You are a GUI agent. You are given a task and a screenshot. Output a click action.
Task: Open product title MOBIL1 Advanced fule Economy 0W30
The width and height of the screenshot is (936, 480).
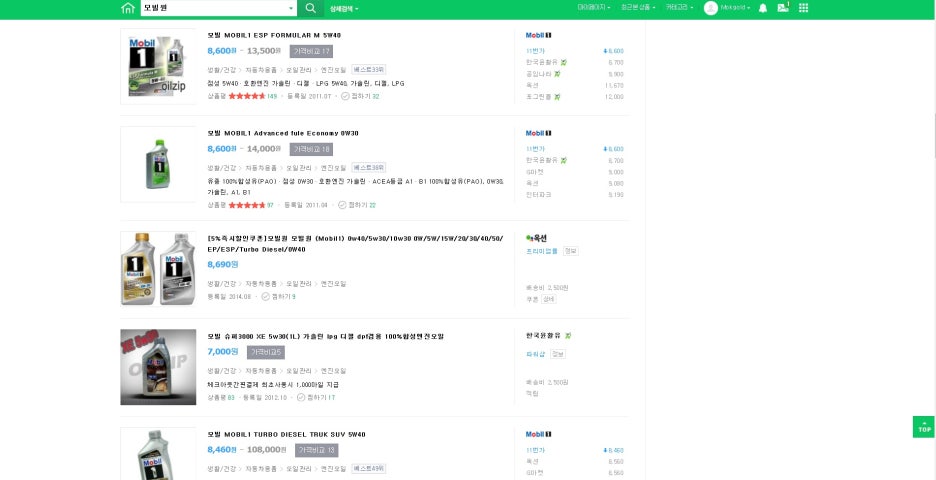click(283, 133)
